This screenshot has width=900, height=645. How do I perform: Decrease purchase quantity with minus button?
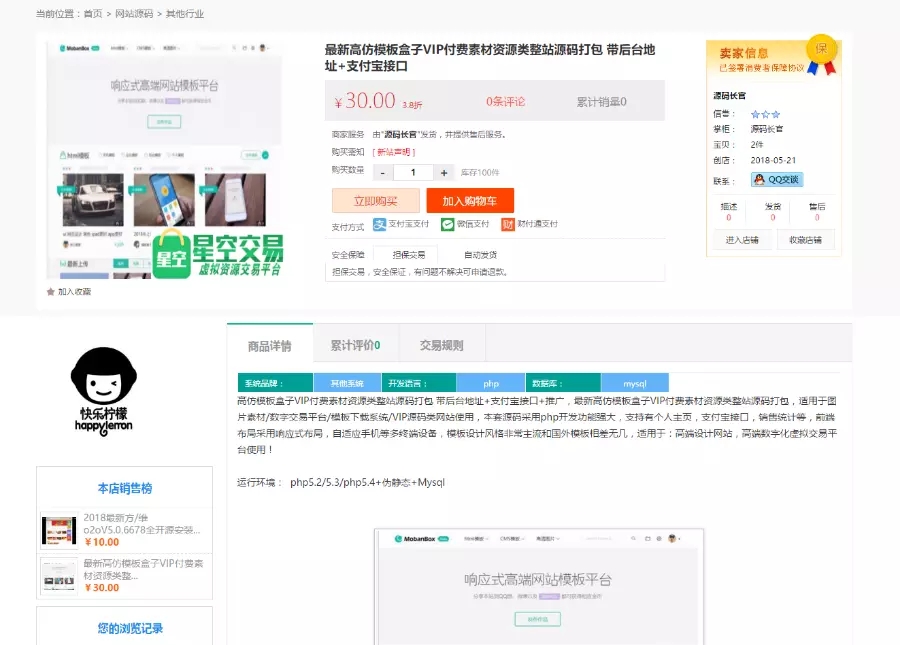[x=383, y=172]
